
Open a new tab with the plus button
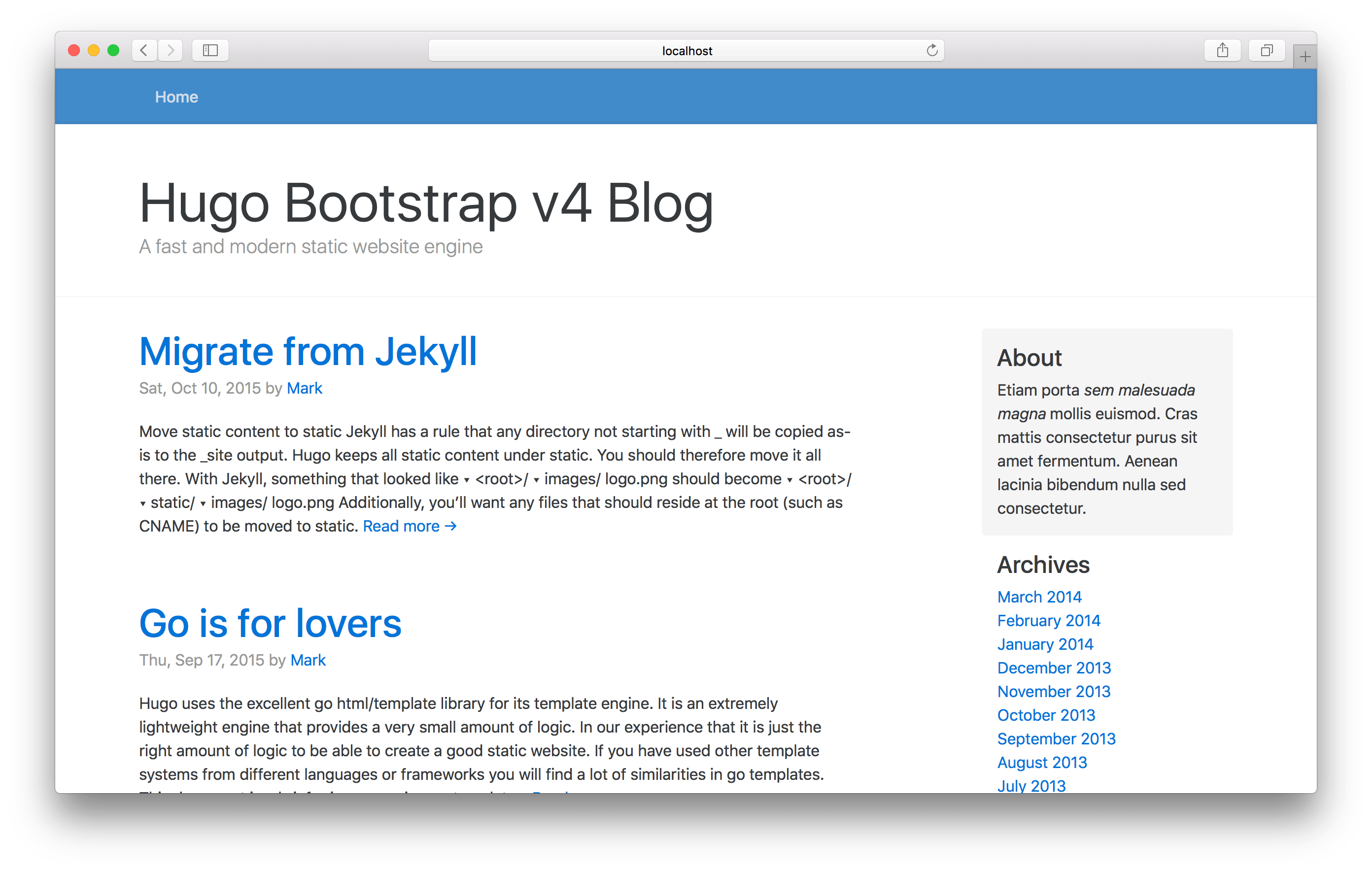(1305, 56)
